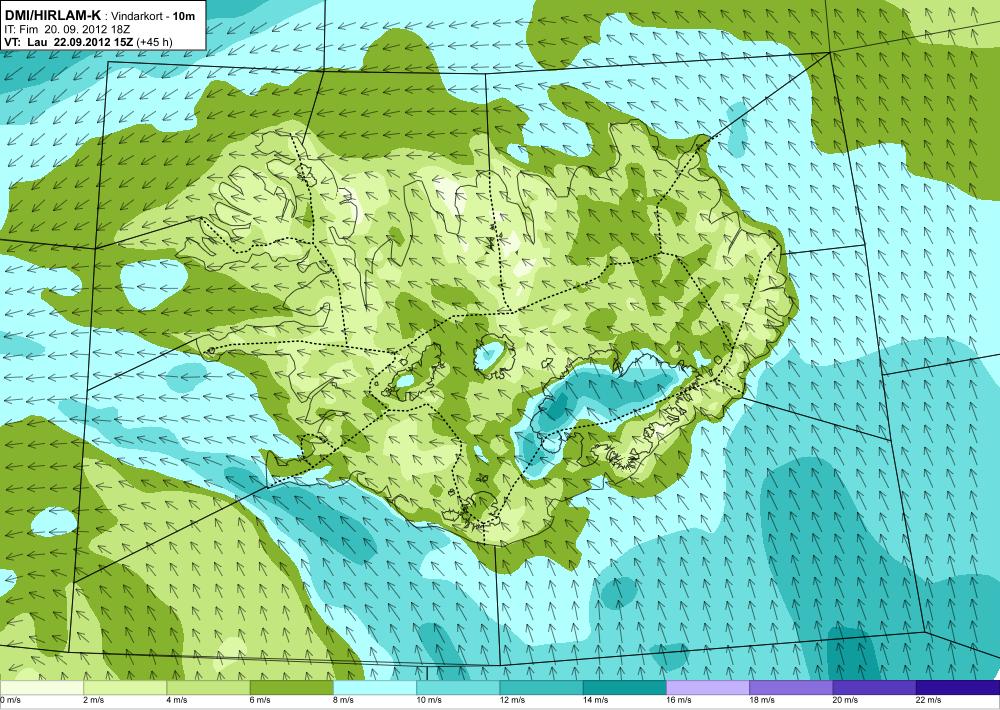Pick the pale cyan 8–10 m/s legend swatch
1000x710 pixels.
[x=375, y=688]
